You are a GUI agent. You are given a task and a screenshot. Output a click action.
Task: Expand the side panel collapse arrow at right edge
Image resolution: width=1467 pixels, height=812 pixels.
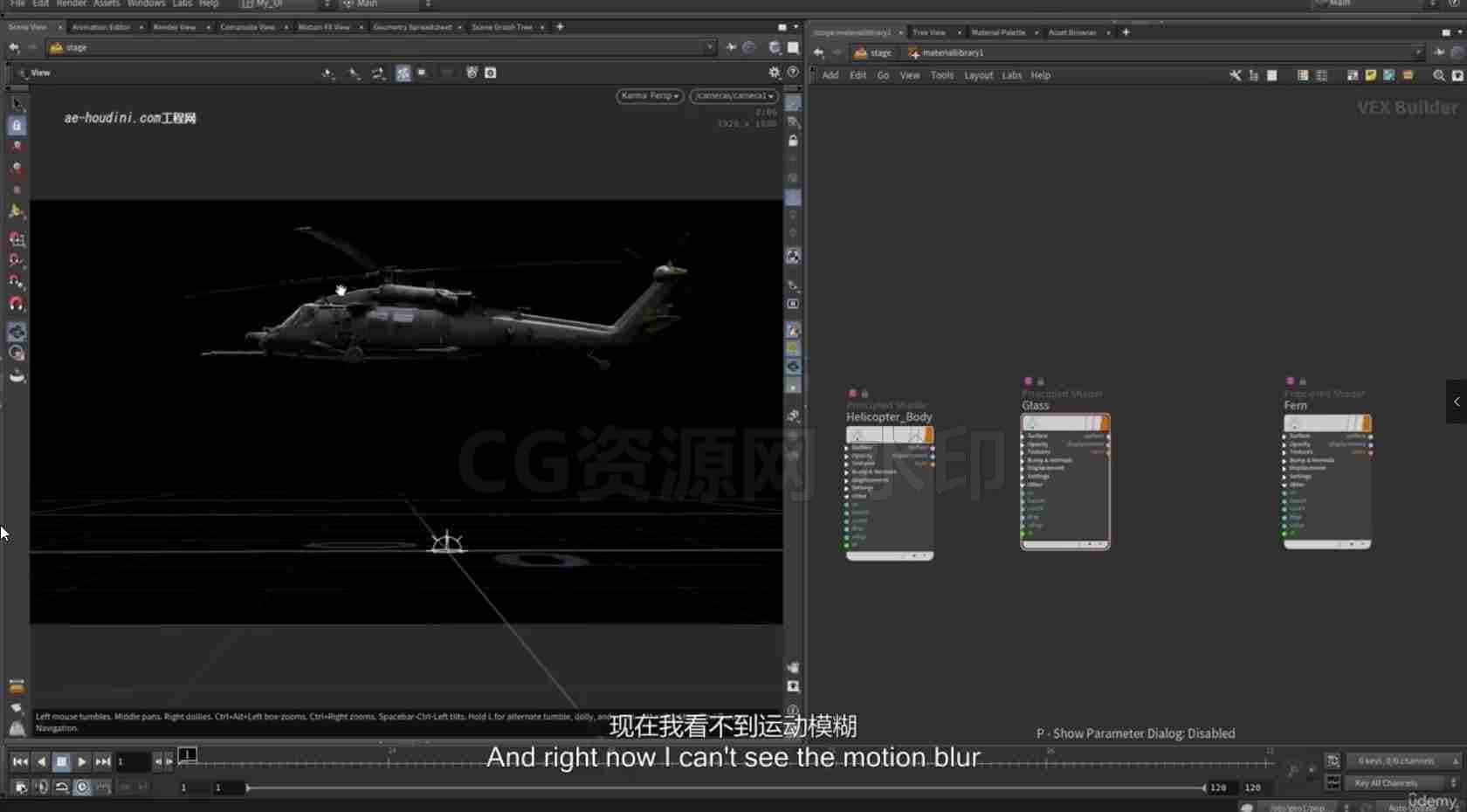point(1456,402)
